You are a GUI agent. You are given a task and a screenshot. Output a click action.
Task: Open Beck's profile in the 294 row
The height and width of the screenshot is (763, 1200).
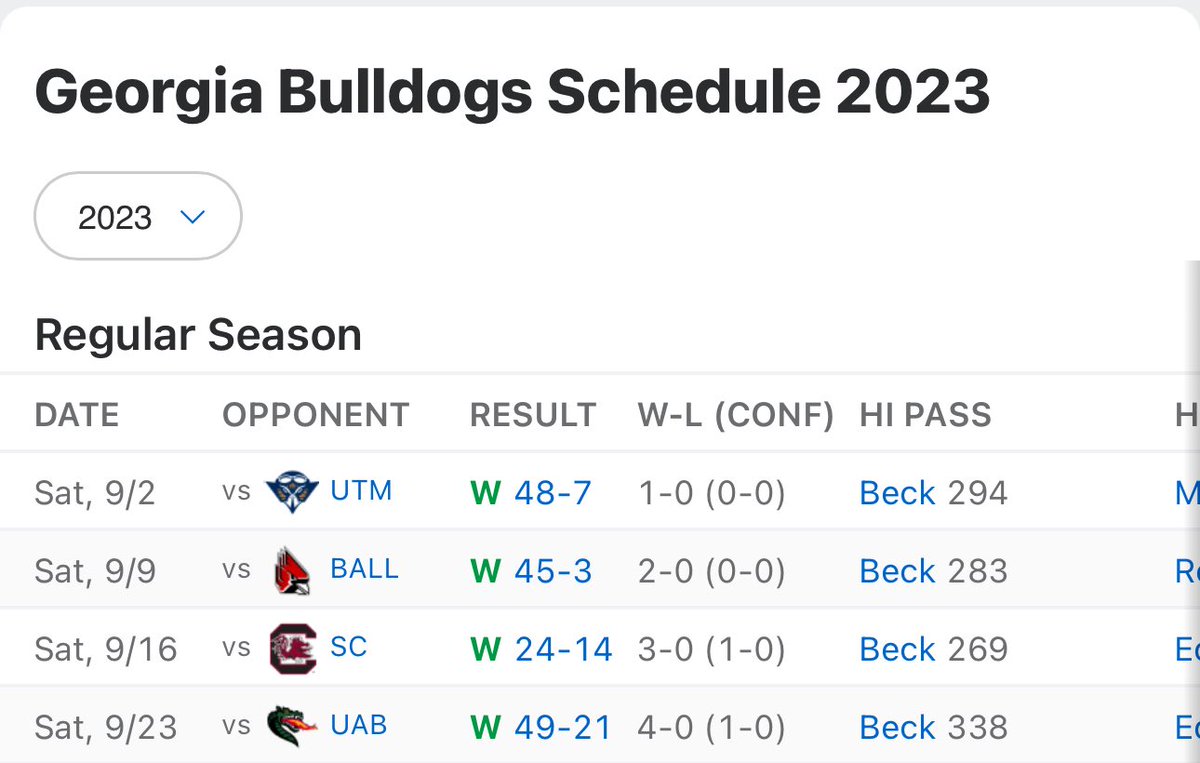[898, 493]
